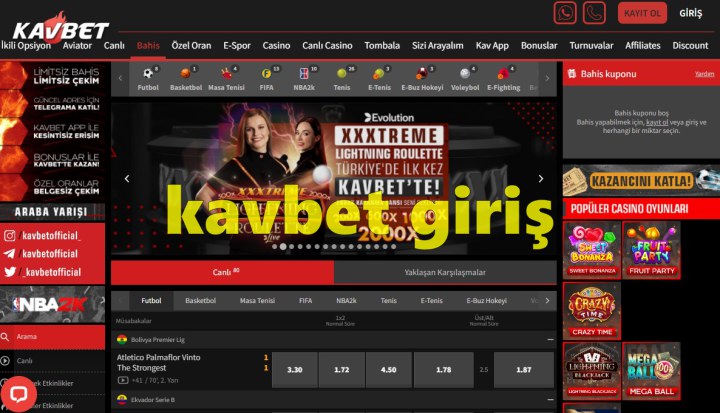Open the WhatsApp contact icon
Screen dimensions: 720x413
pyautogui.click(x=565, y=13)
